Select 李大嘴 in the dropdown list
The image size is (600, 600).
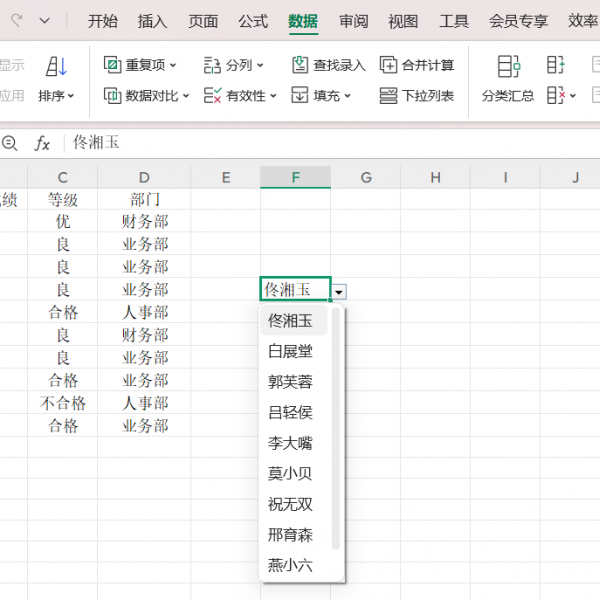click(290, 443)
